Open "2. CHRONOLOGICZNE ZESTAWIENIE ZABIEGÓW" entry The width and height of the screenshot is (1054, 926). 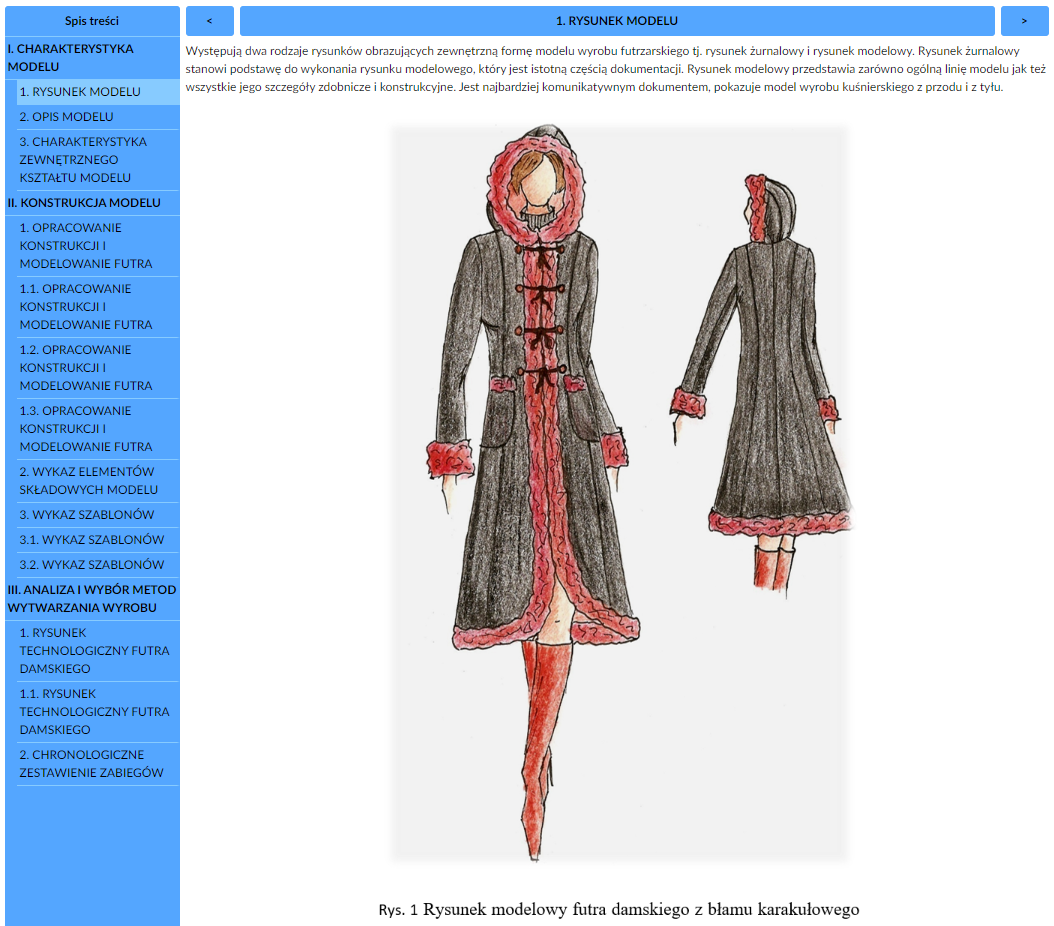[x=98, y=764]
